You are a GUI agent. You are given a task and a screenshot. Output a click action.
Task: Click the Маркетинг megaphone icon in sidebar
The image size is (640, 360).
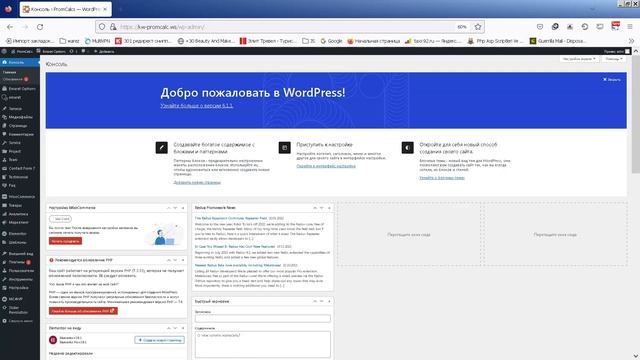click(4, 222)
